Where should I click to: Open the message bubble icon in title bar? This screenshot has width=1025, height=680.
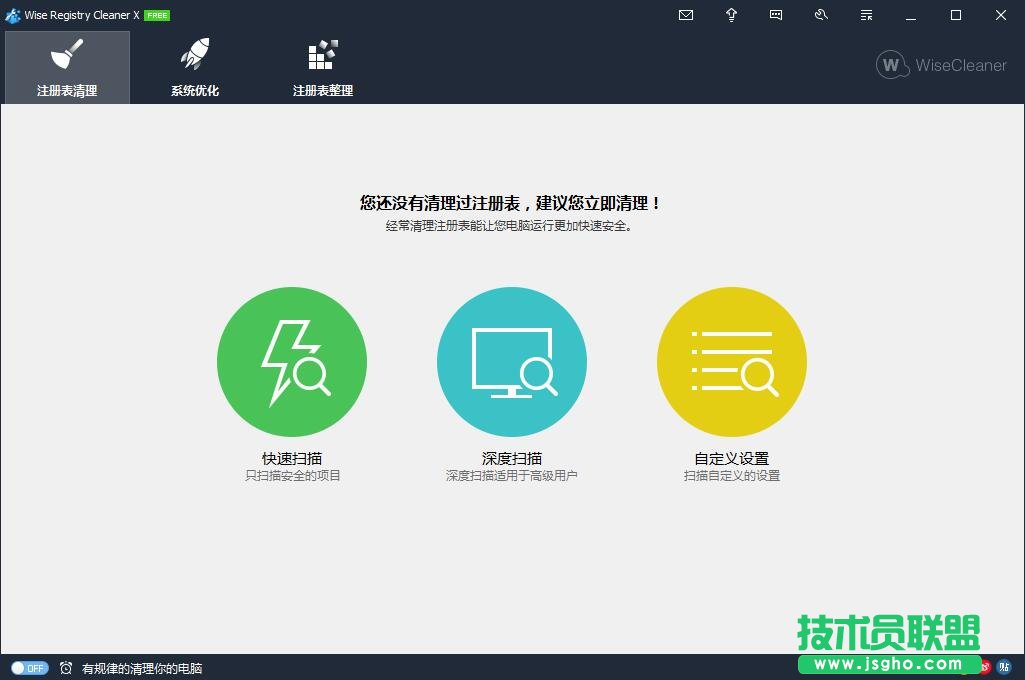click(776, 15)
